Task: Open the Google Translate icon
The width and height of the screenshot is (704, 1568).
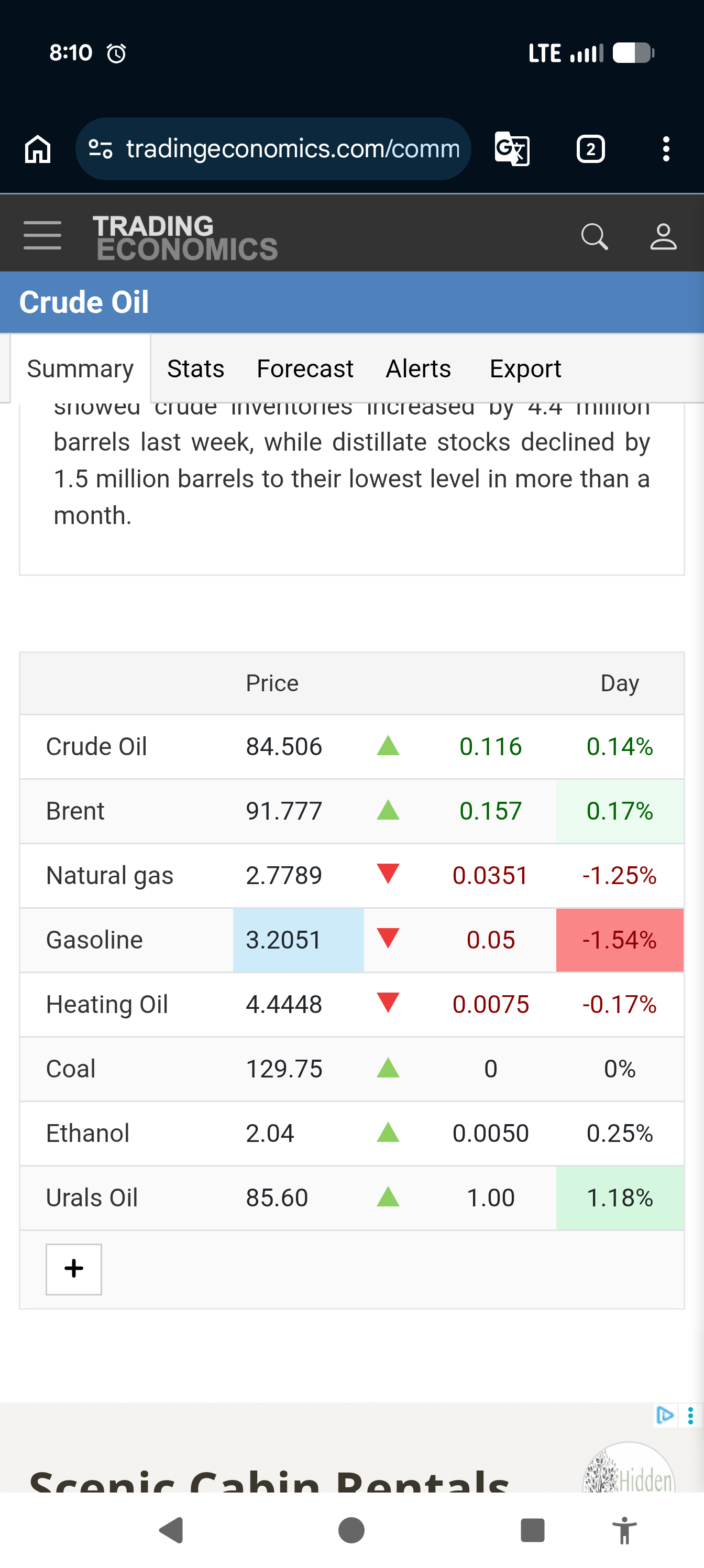Action: pyautogui.click(x=512, y=149)
